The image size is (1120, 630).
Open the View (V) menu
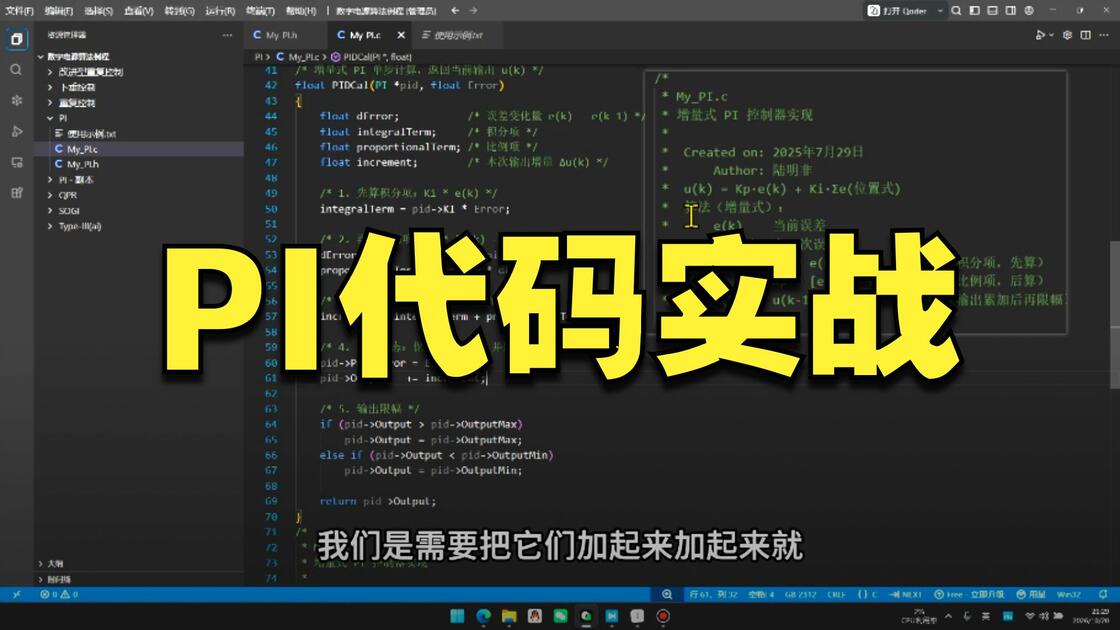pyautogui.click(x=139, y=11)
